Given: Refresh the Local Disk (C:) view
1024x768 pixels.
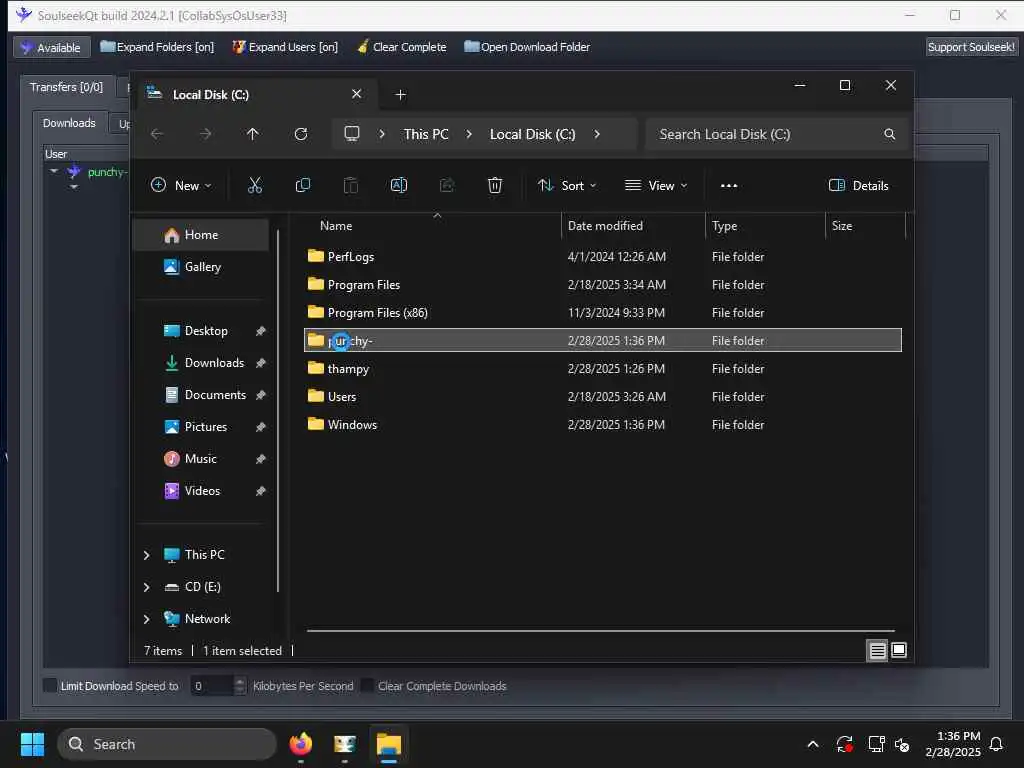Looking at the screenshot, I should [x=300, y=134].
